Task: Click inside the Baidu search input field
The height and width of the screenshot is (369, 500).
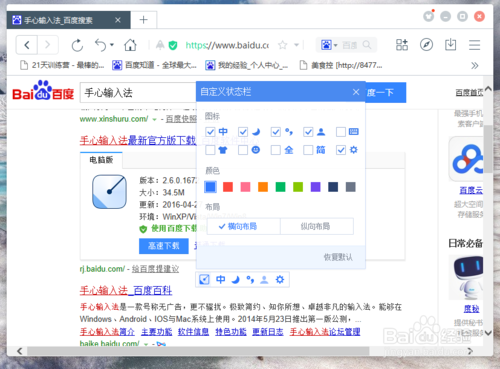Action: click(138, 93)
